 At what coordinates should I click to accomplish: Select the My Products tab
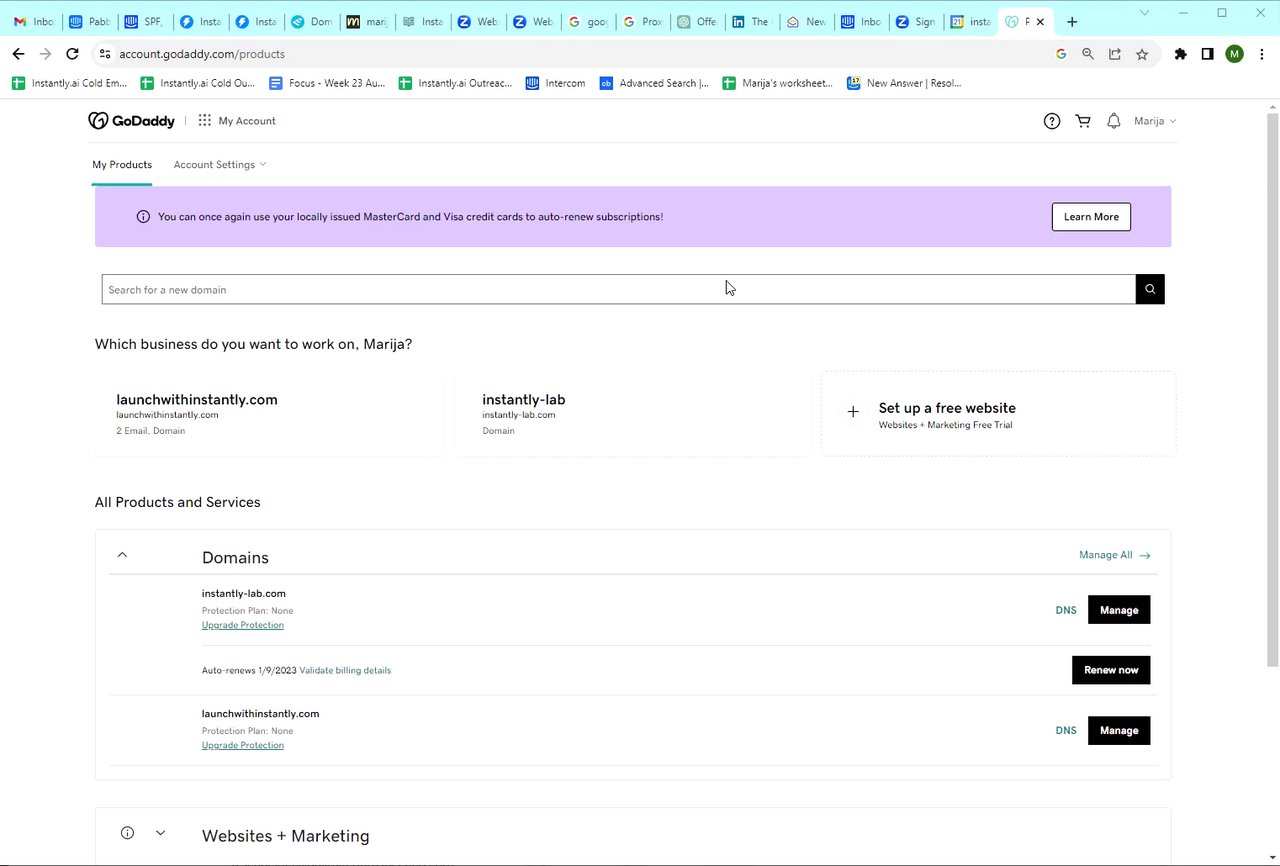(x=122, y=165)
